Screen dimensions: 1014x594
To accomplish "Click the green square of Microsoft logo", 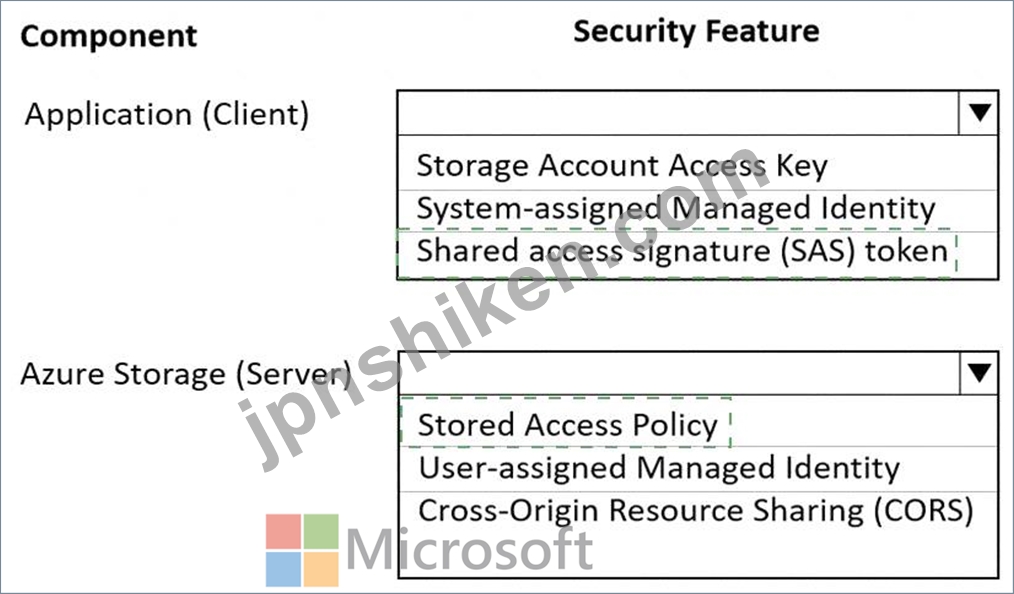I will [x=321, y=531].
